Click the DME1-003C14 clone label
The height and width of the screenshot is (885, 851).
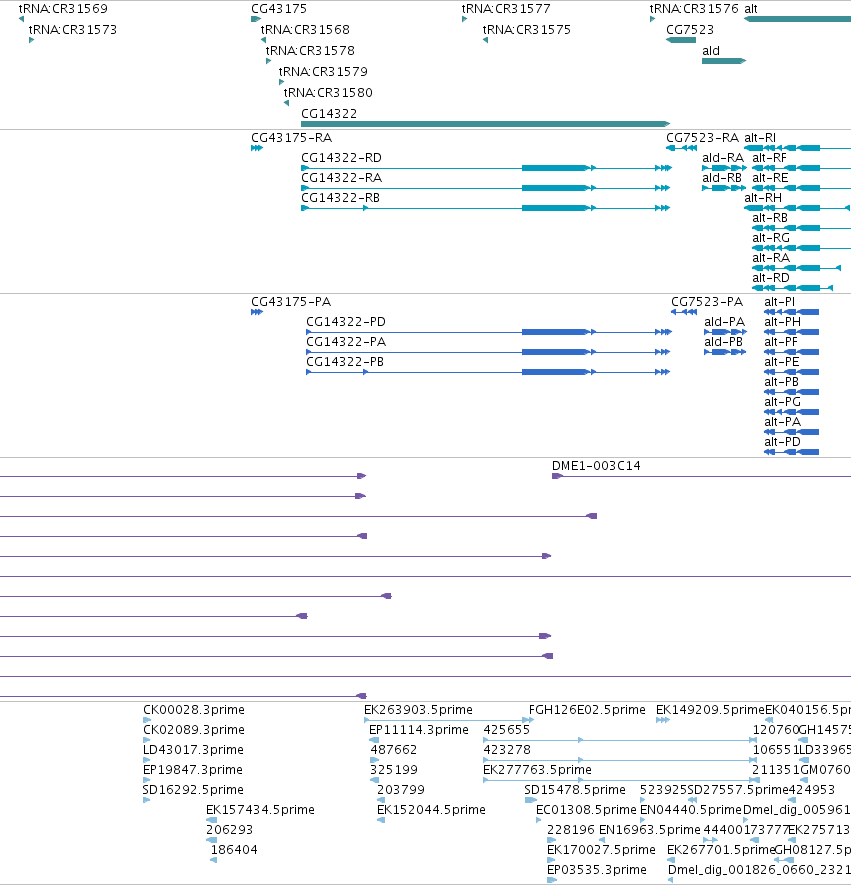coord(596,466)
